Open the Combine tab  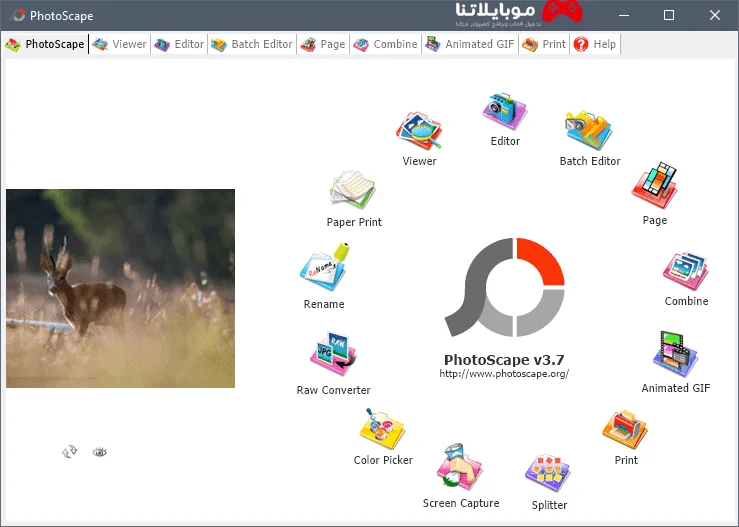point(386,44)
